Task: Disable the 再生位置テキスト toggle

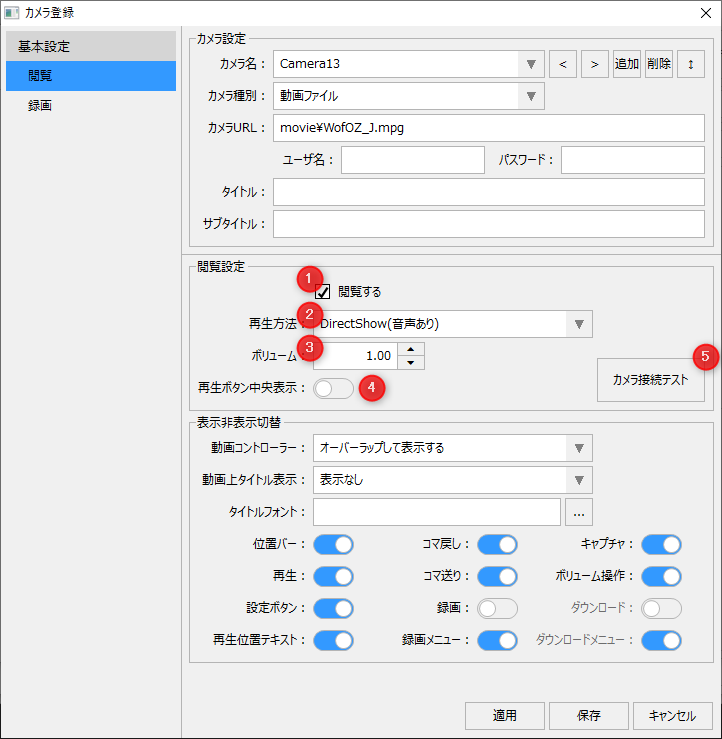Action: (x=333, y=640)
